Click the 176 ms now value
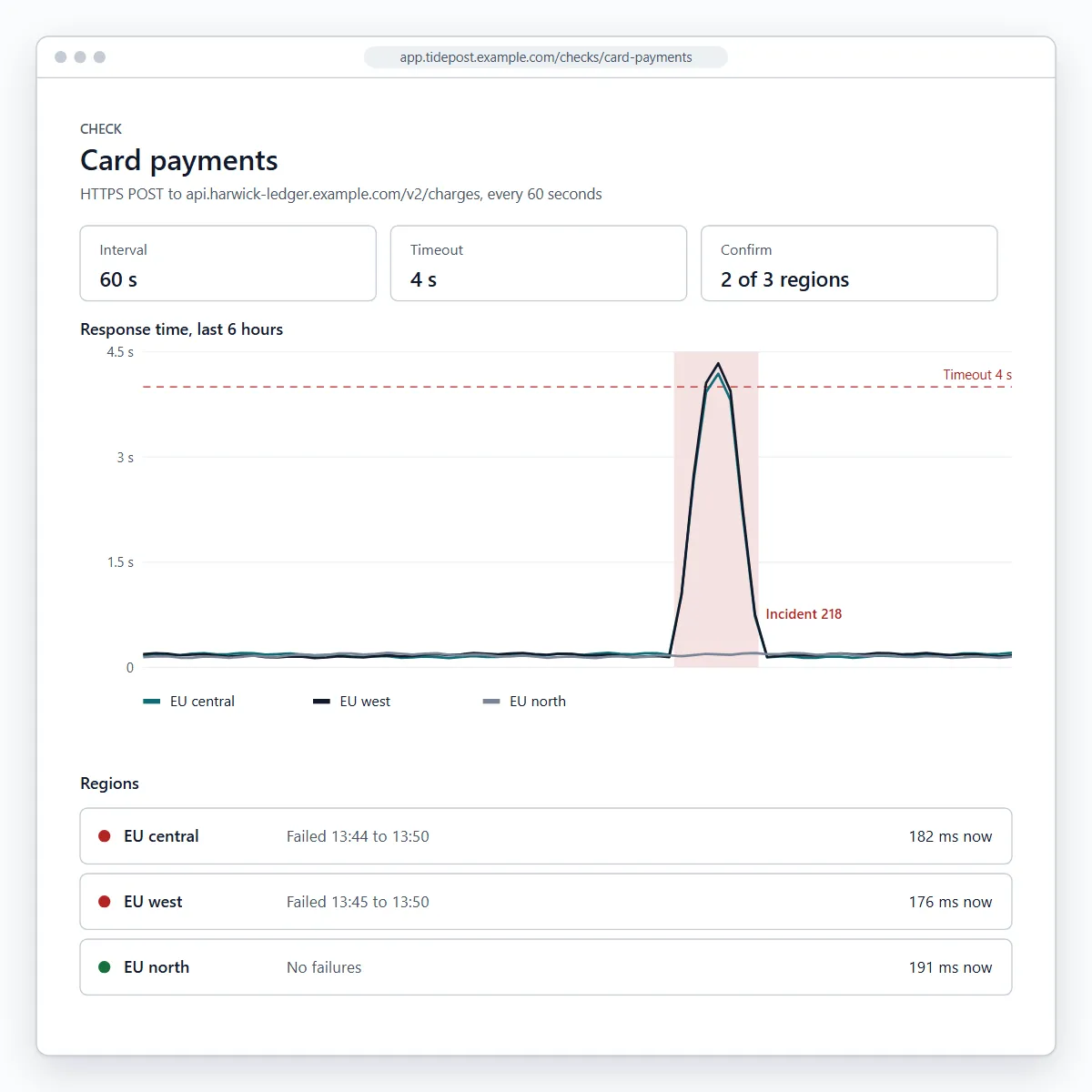The width and height of the screenshot is (1092, 1092). click(950, 902)
